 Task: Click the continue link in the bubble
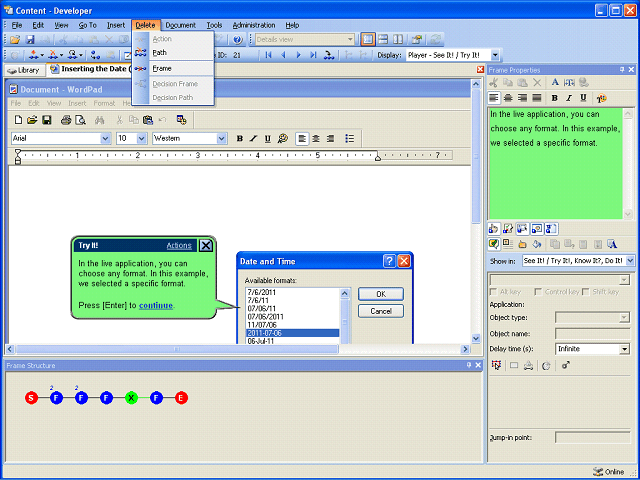pyautogui.click(x=156, y=305)
